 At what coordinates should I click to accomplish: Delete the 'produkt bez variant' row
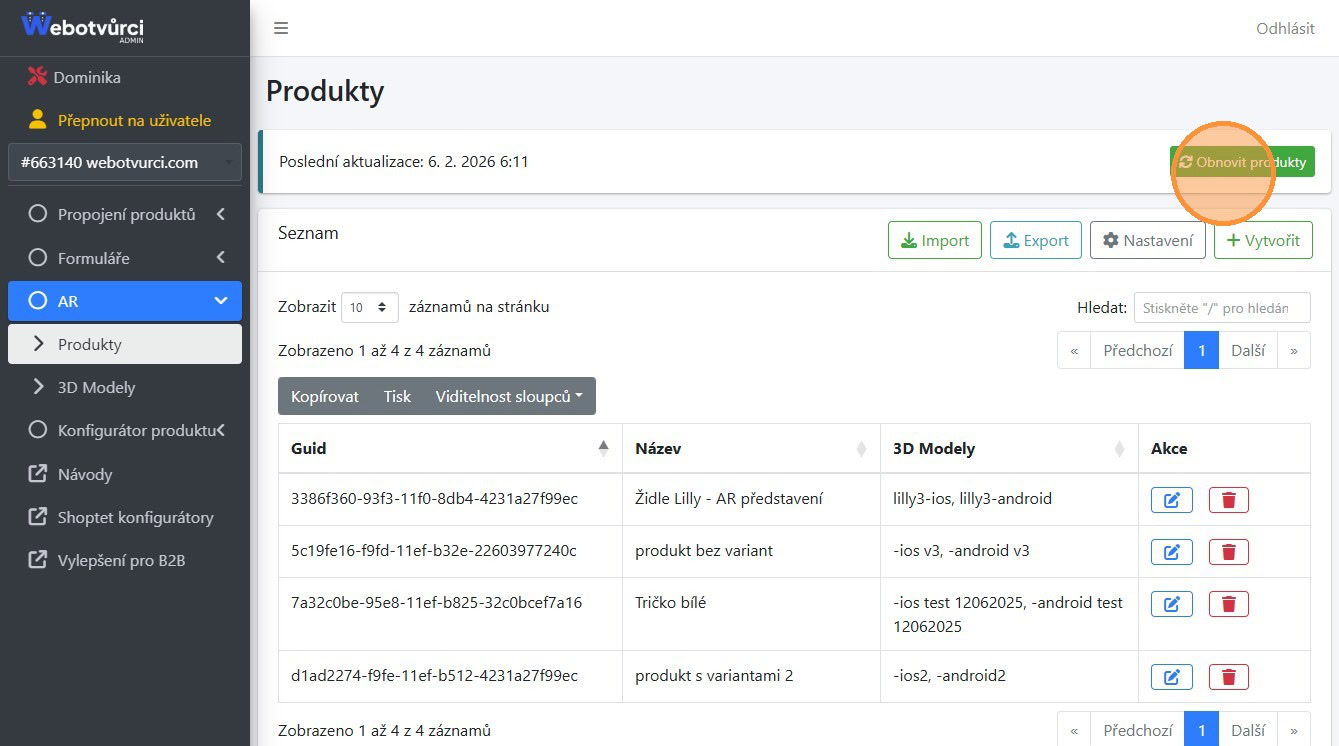[1229, 551]
